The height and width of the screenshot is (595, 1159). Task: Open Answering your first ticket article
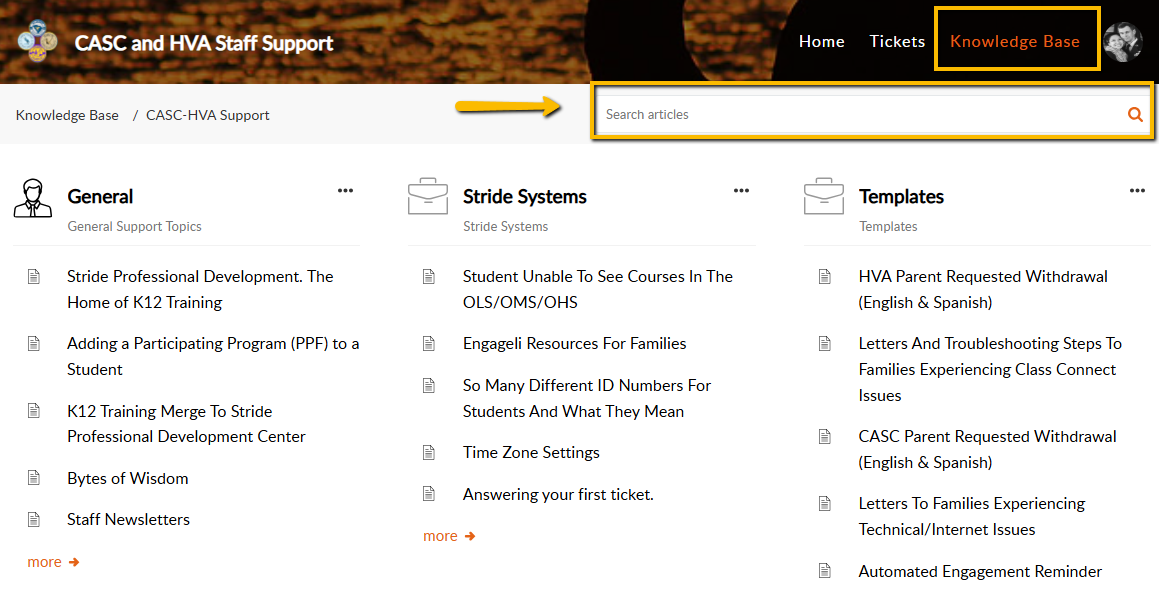[558, 494]
